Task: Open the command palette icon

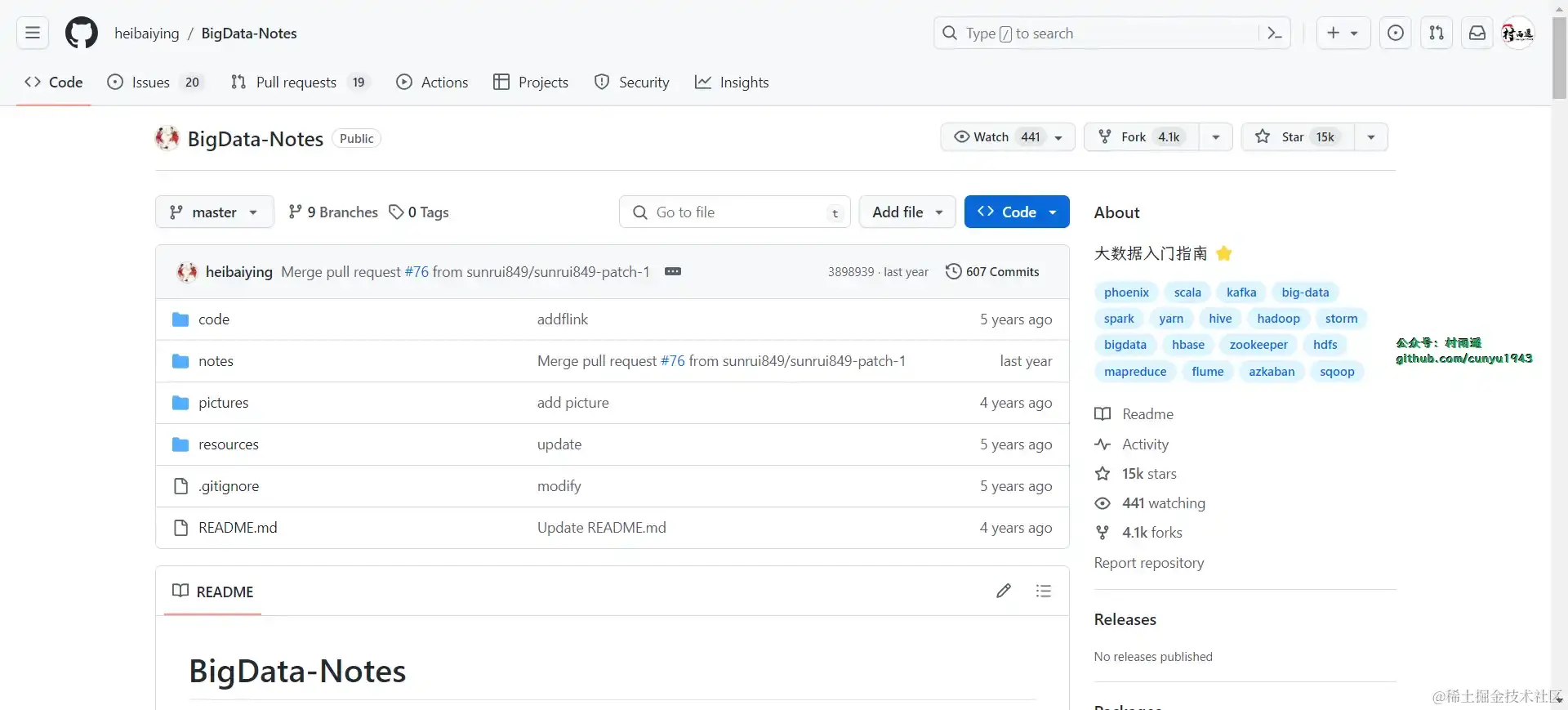Action: coord(1274,33)
